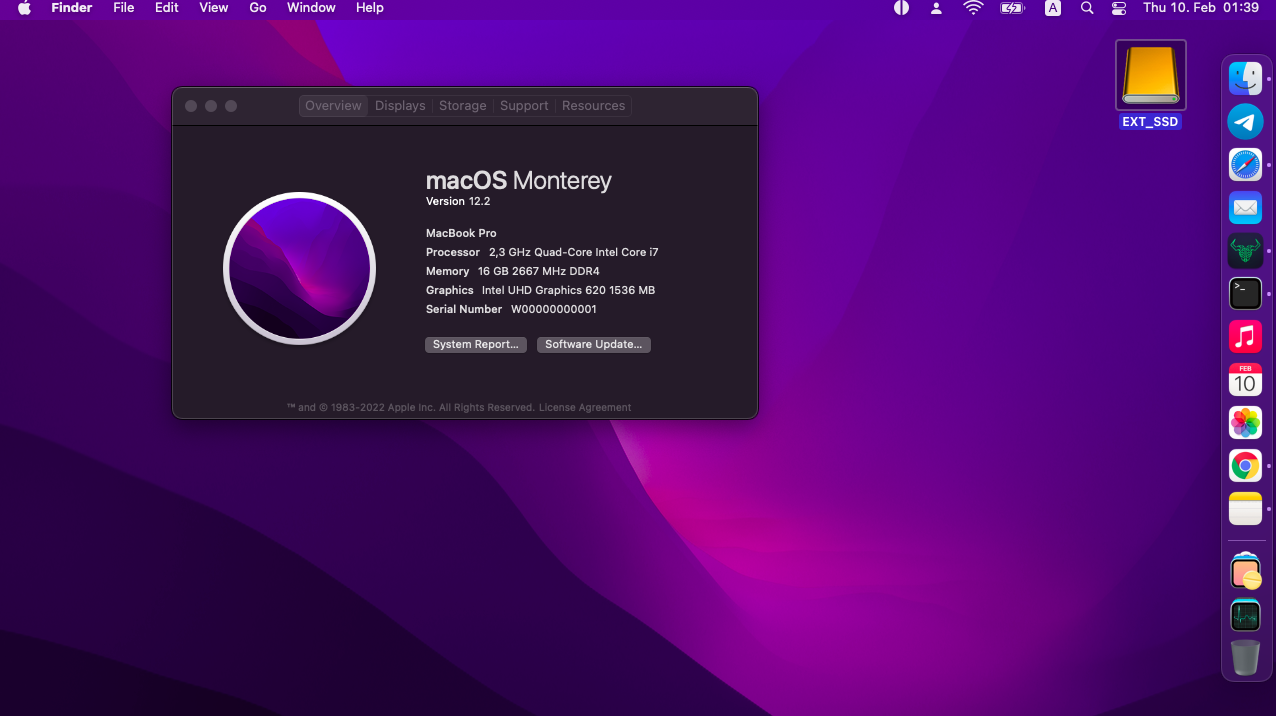The height and width of the screenshot is (716, 1276).
Task: Click graphics value 'Intel UHD Graphics 620 1536 MB'
Action: point(568,290)
